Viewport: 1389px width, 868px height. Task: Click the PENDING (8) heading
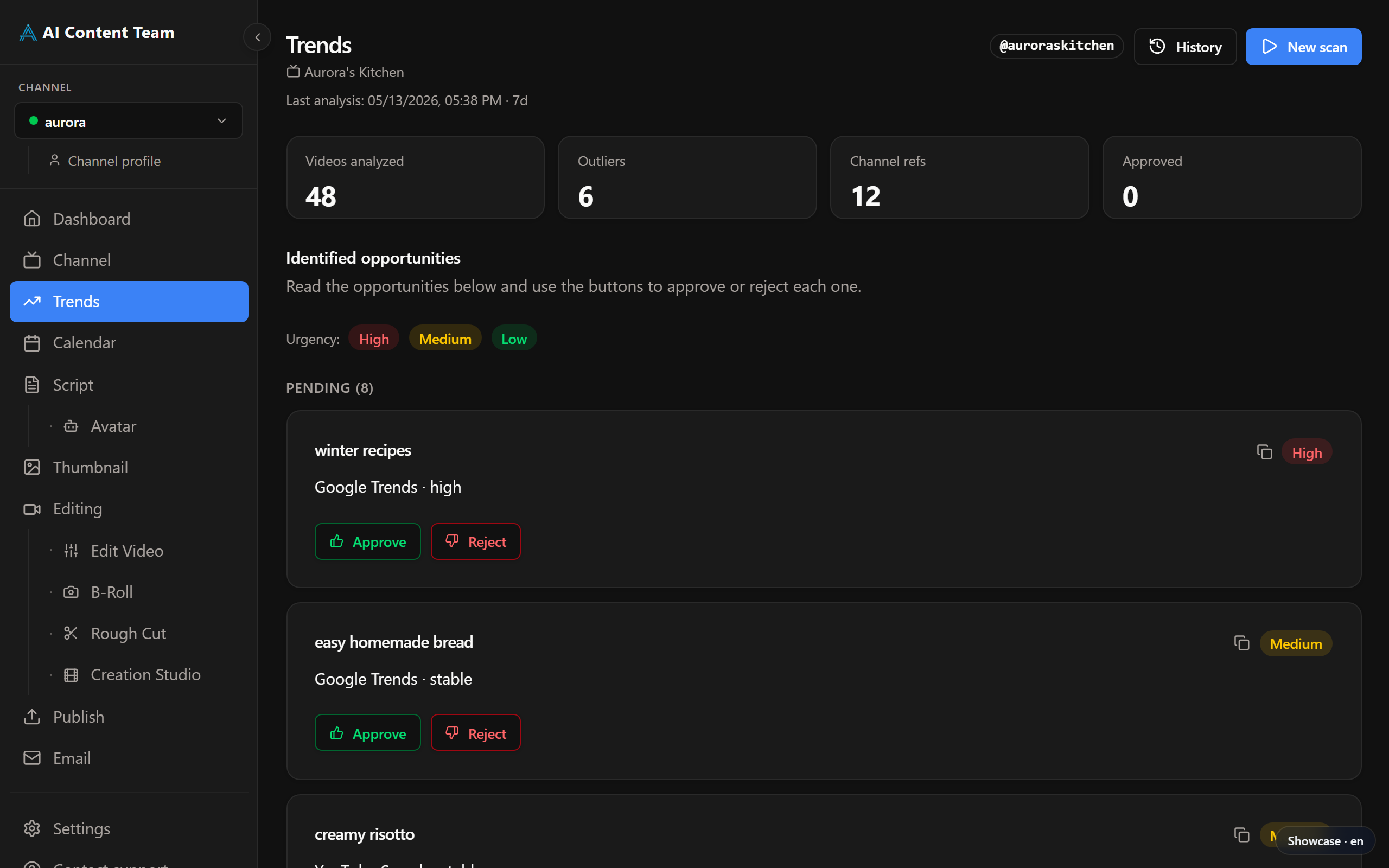[329, 388]
